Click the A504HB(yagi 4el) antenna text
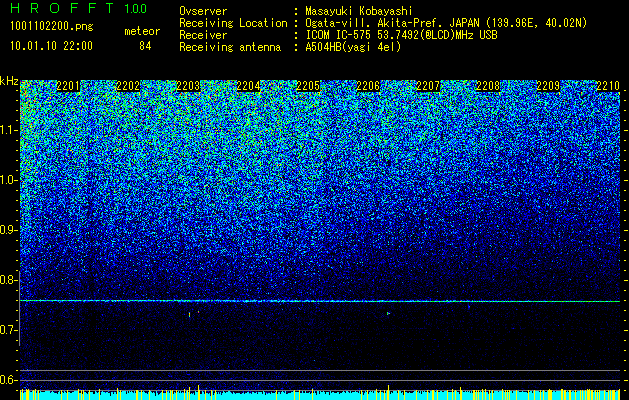The image size is (629, 400). click(353, 47)
